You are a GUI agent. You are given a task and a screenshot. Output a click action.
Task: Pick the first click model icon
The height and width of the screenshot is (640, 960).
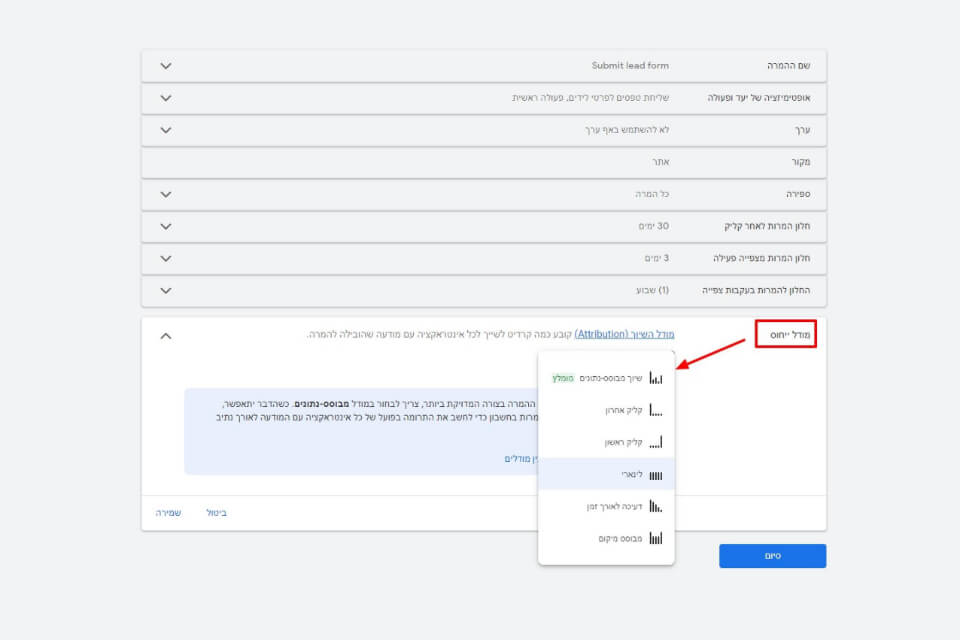(x=656, y=442)
